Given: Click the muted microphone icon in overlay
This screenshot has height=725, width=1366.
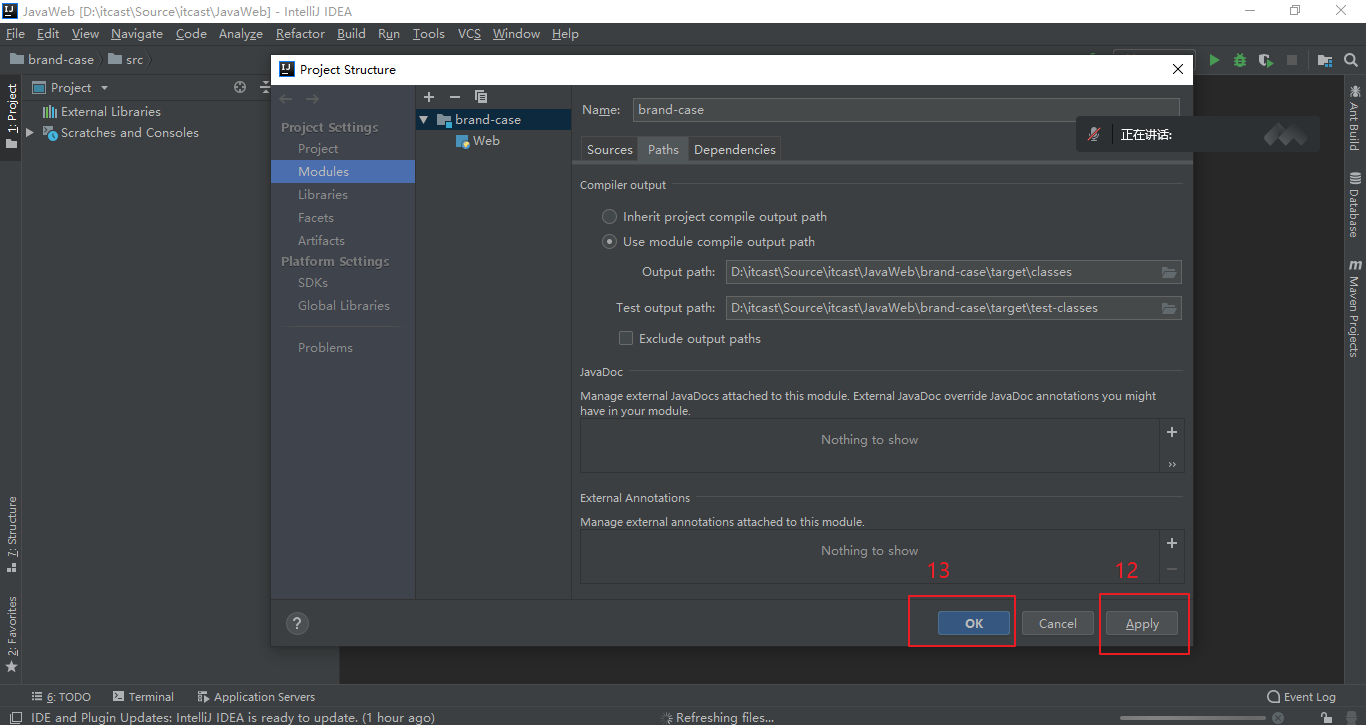Looking at the screenshot, I should click(1095, 134).
